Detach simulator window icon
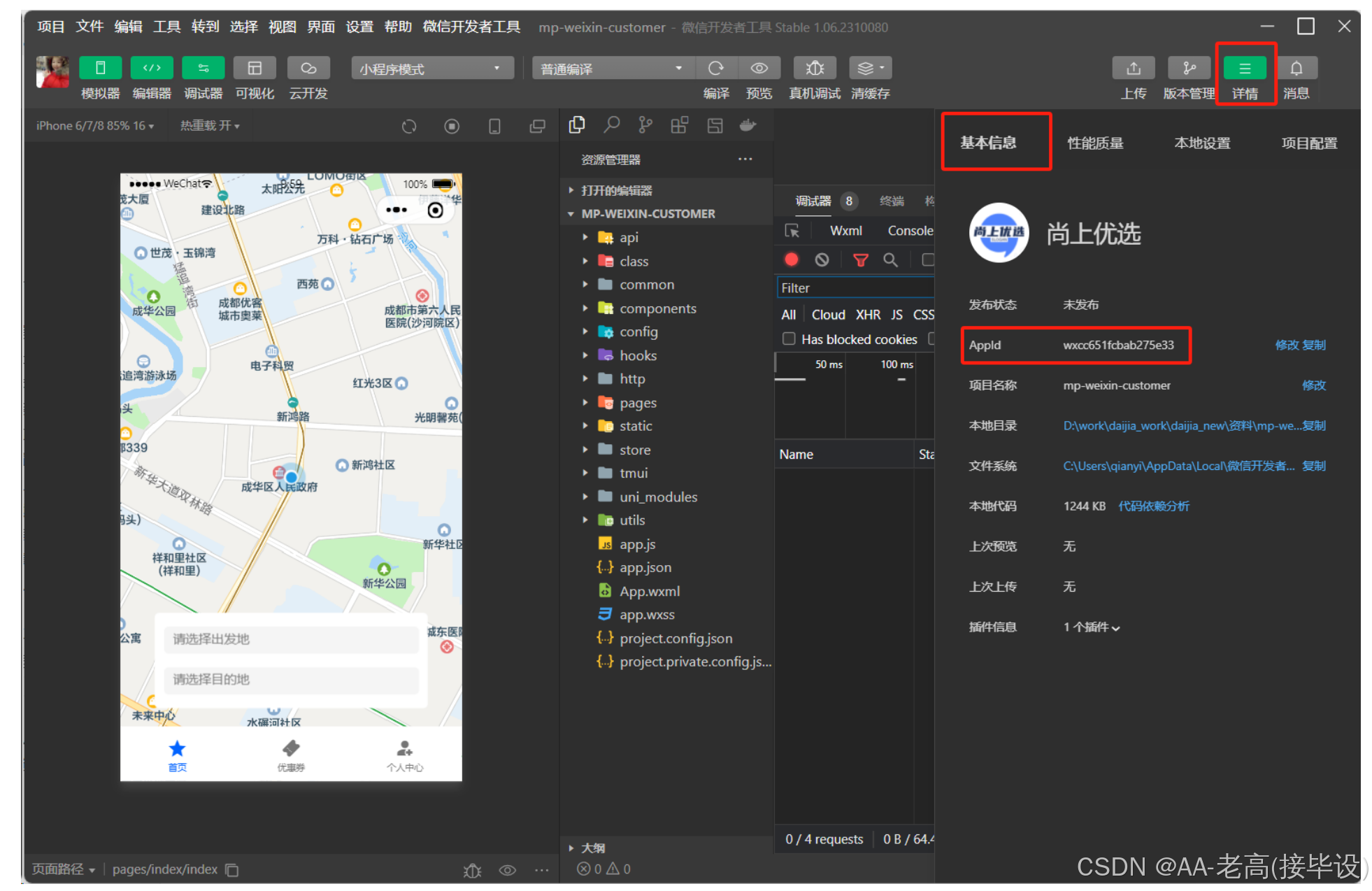Image resolution: width=1372 pixels, height=891 pixels. pyautogui.click(x=537, y=126)
